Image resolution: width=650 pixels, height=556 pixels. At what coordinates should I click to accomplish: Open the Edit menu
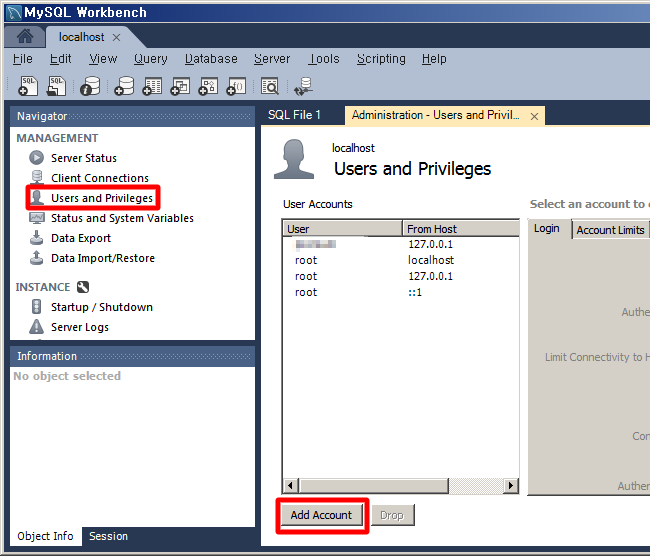pyautogui.click(x=61, y=59)
